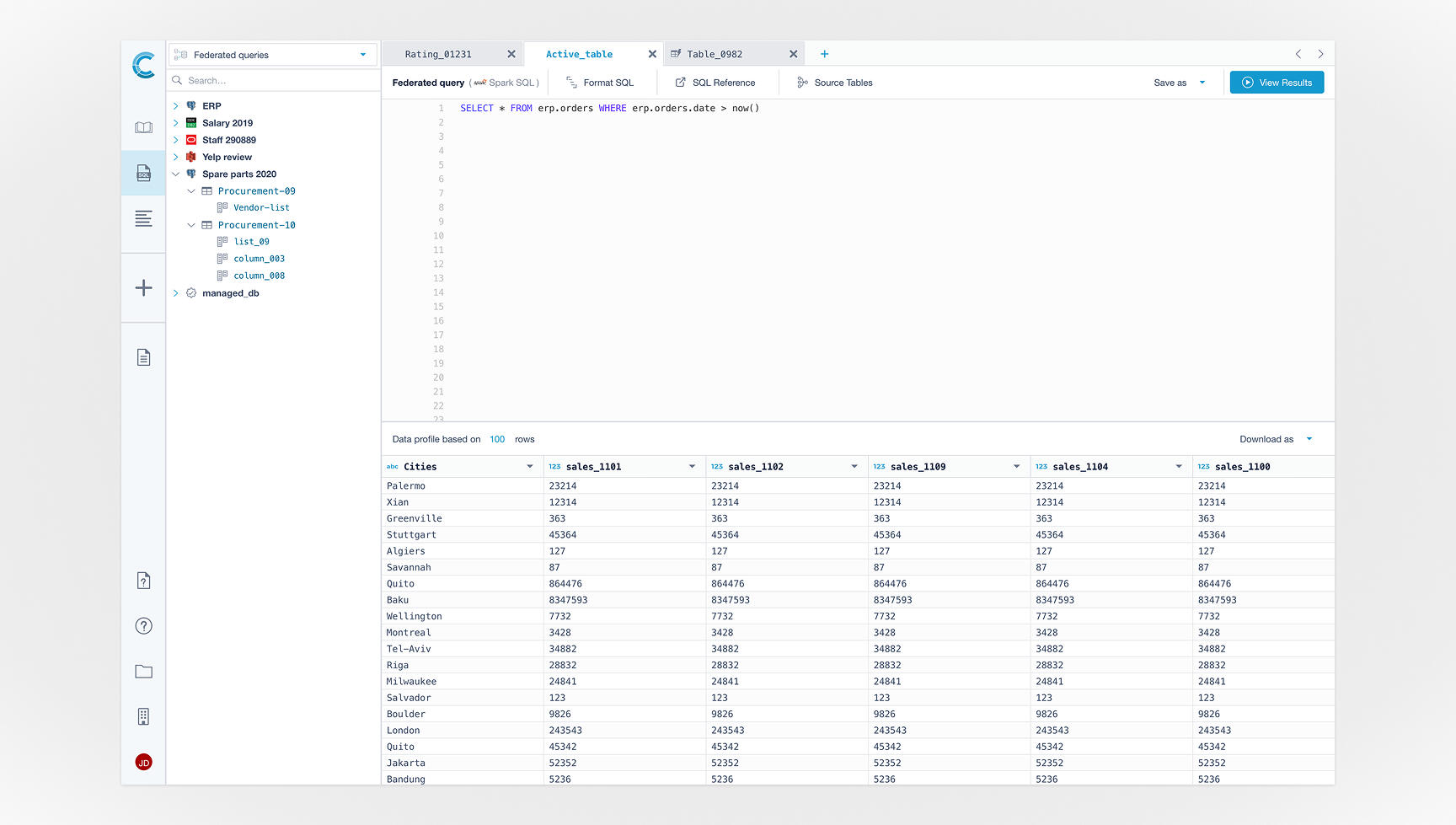Click the plus icon to add new connection
Viewport: 1456px width, 825px height.
tap(143, 288)
